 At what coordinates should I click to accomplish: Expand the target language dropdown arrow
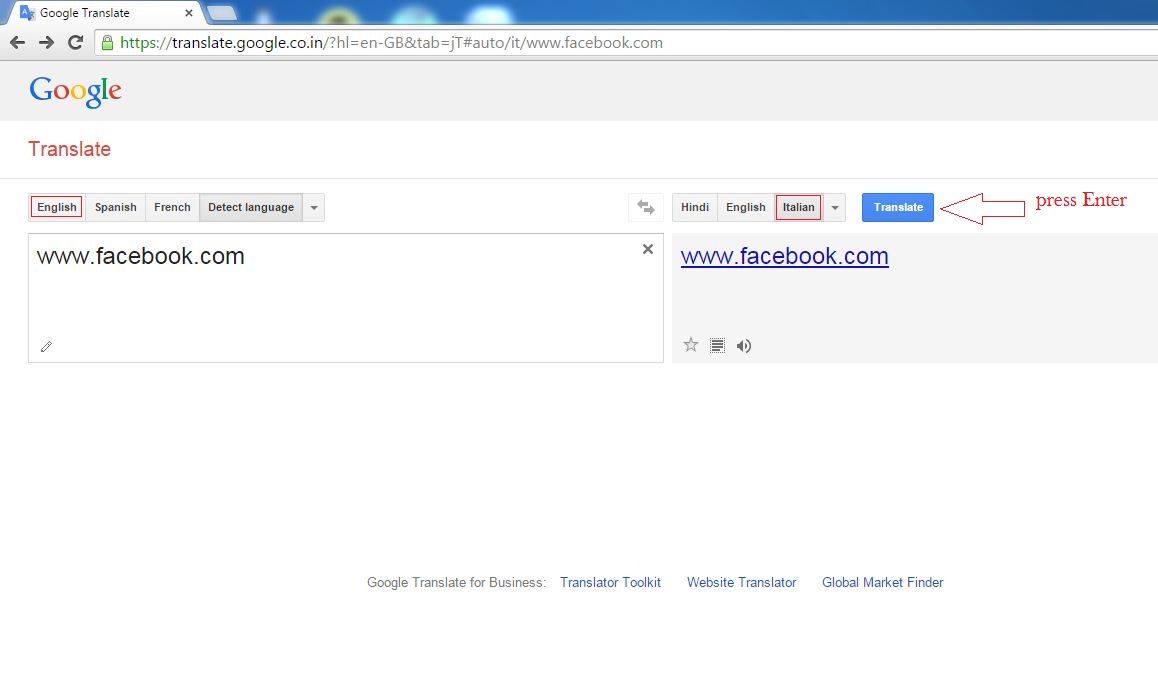835,208
